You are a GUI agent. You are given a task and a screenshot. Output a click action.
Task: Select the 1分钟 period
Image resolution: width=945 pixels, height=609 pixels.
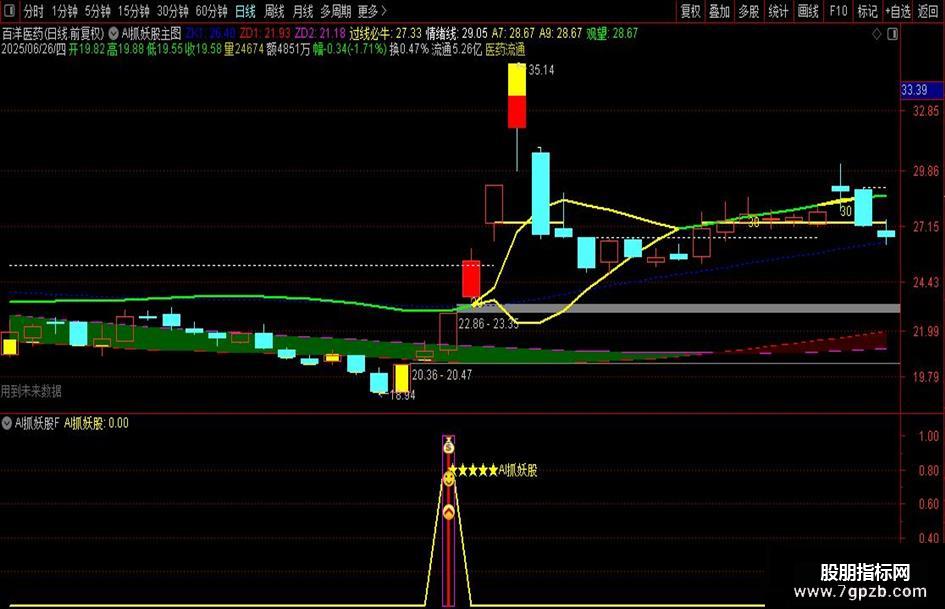(64, 11)
